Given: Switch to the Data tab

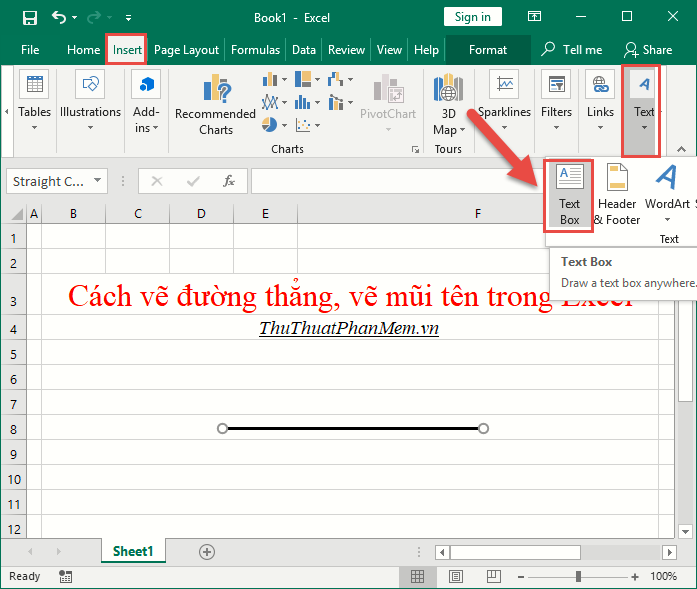Looking at the screenshot, I should (x=304, y=50).
